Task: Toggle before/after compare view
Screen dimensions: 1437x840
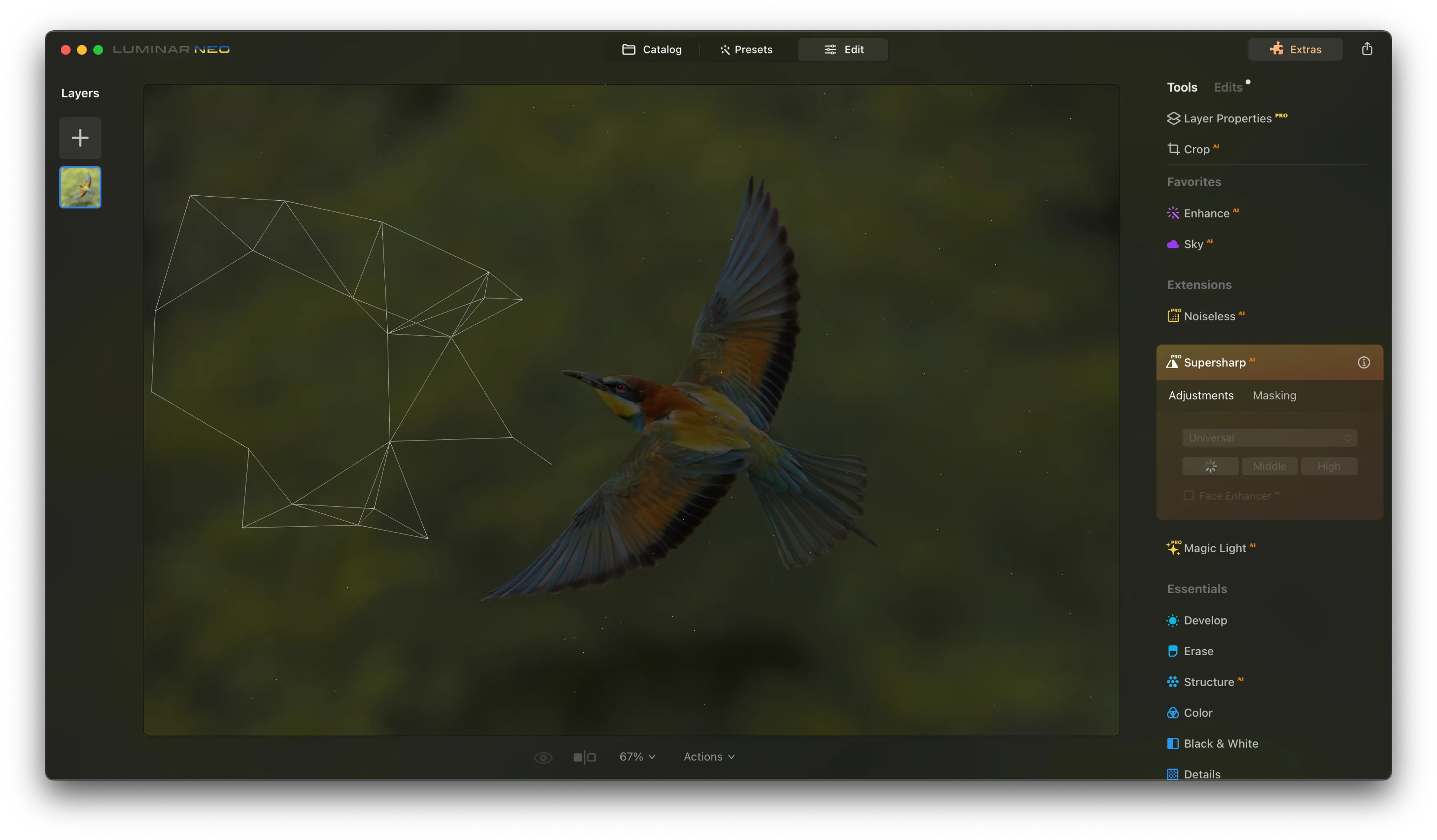Action: click(x=584, y=757)
